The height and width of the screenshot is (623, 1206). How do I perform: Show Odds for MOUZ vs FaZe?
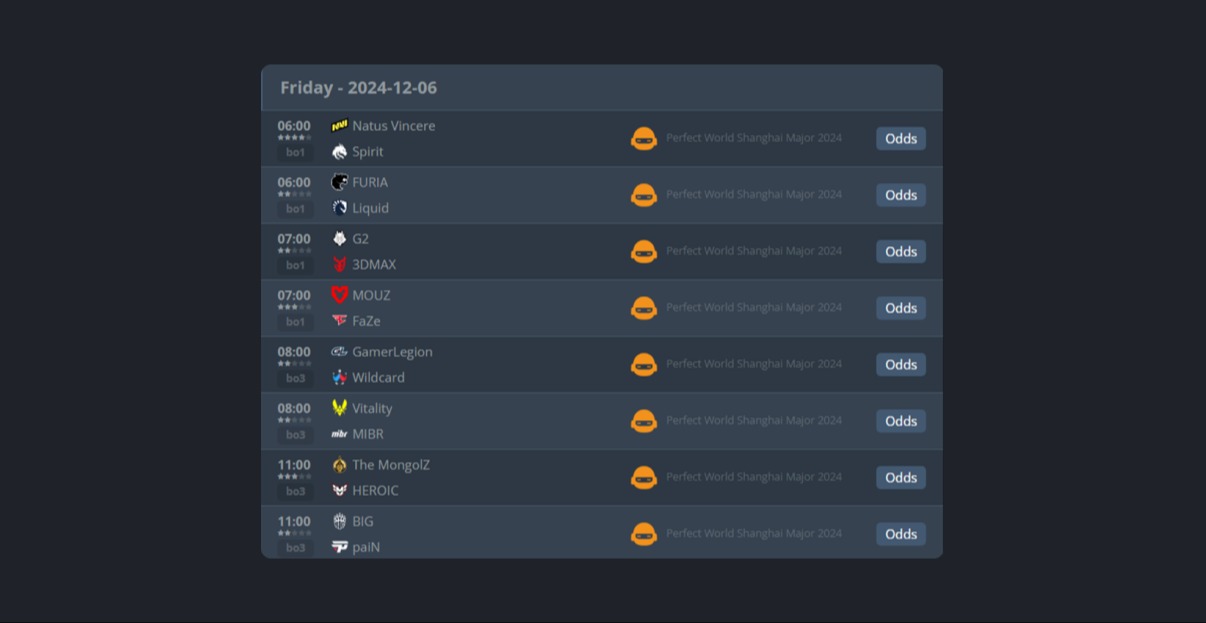click(901, 308)
